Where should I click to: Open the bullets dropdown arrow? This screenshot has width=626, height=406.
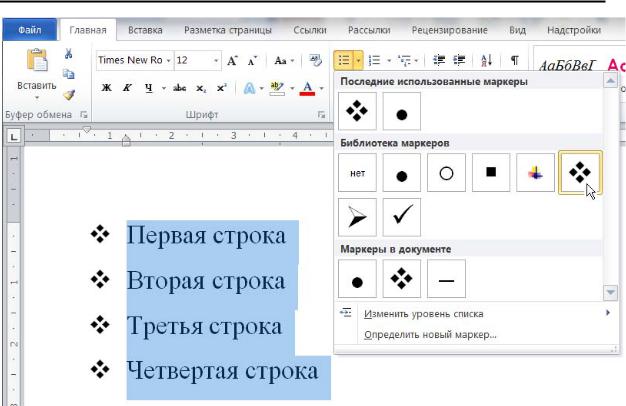pos(358,61)
